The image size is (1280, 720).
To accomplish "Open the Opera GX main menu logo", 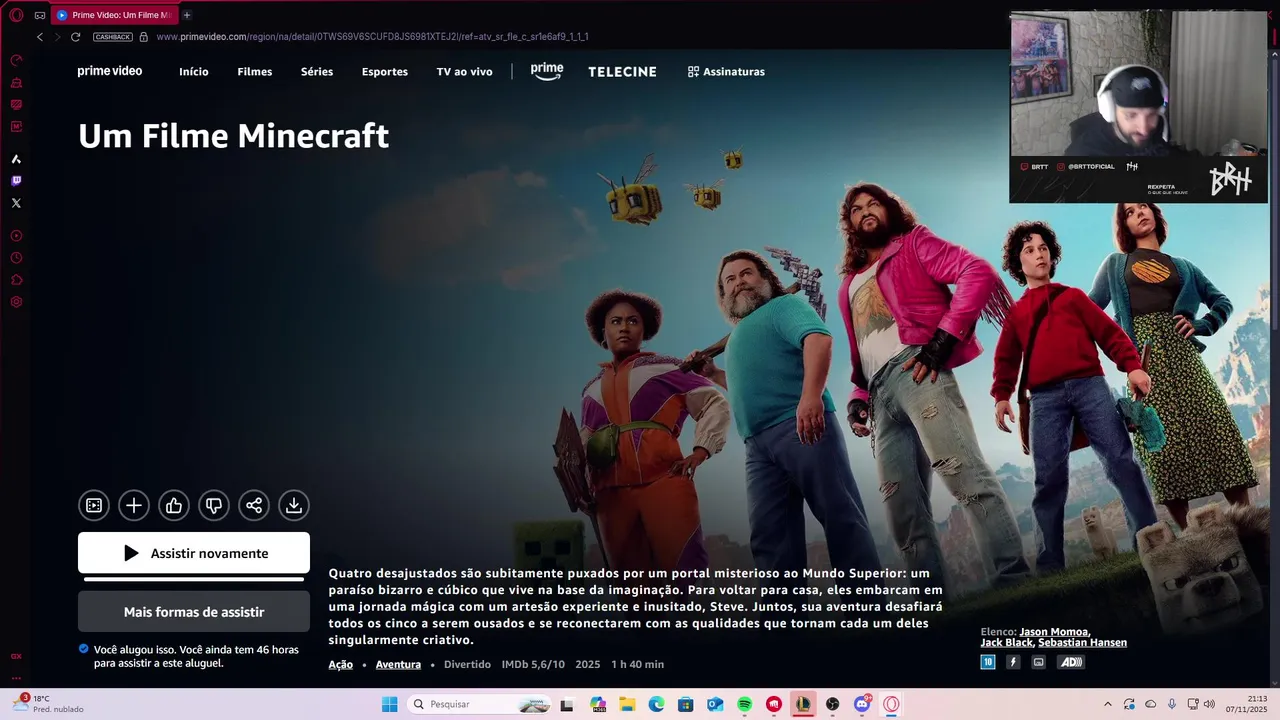I will pos(16,15).
